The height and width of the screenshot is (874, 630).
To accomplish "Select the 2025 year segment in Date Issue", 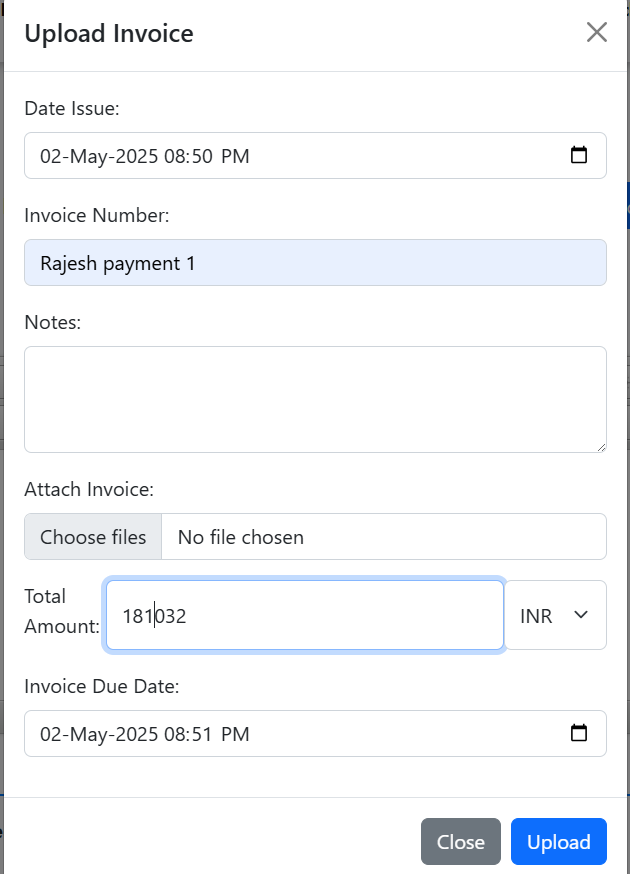I will point(137,156).
